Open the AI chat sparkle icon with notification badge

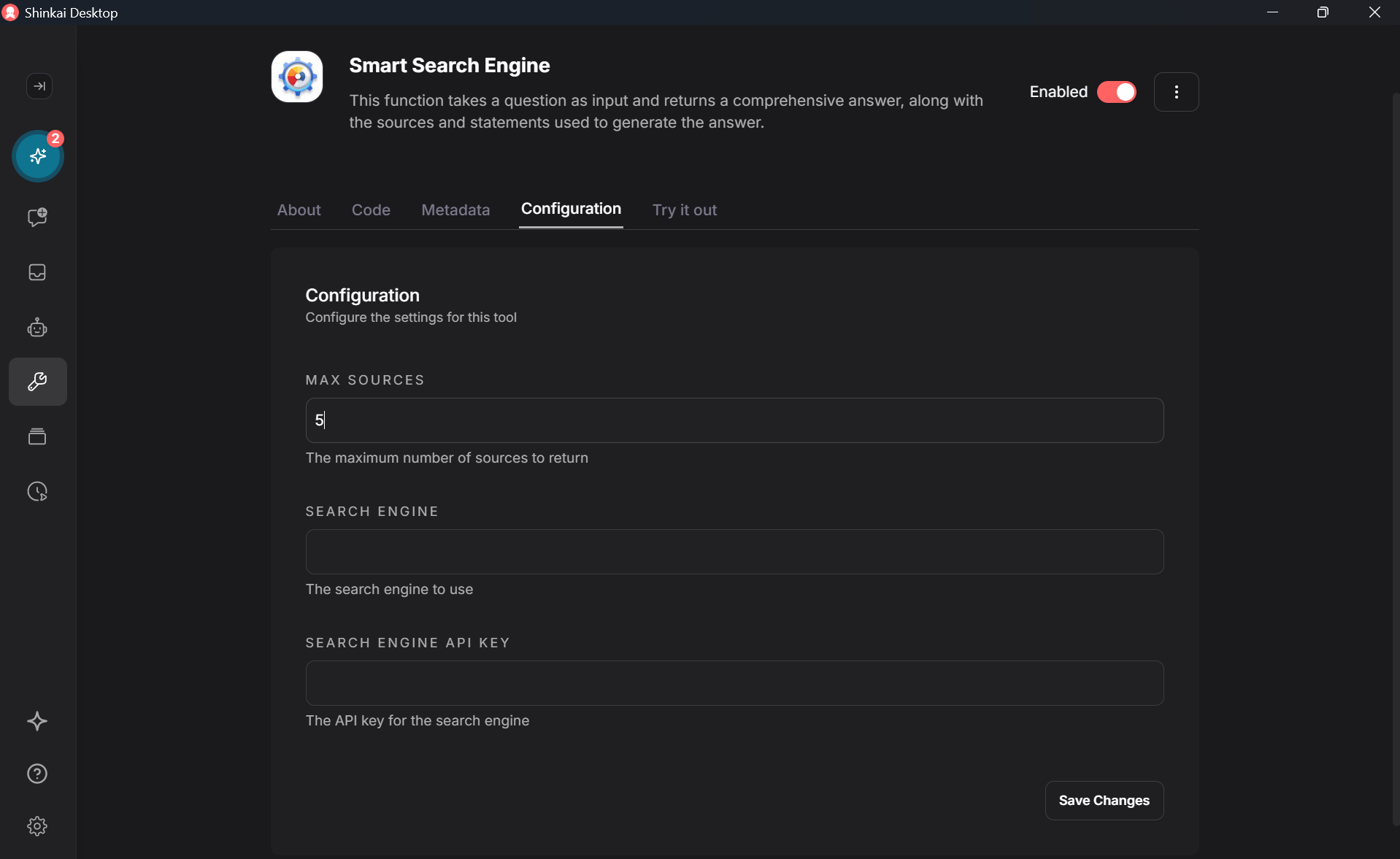(x=37, y=156)
